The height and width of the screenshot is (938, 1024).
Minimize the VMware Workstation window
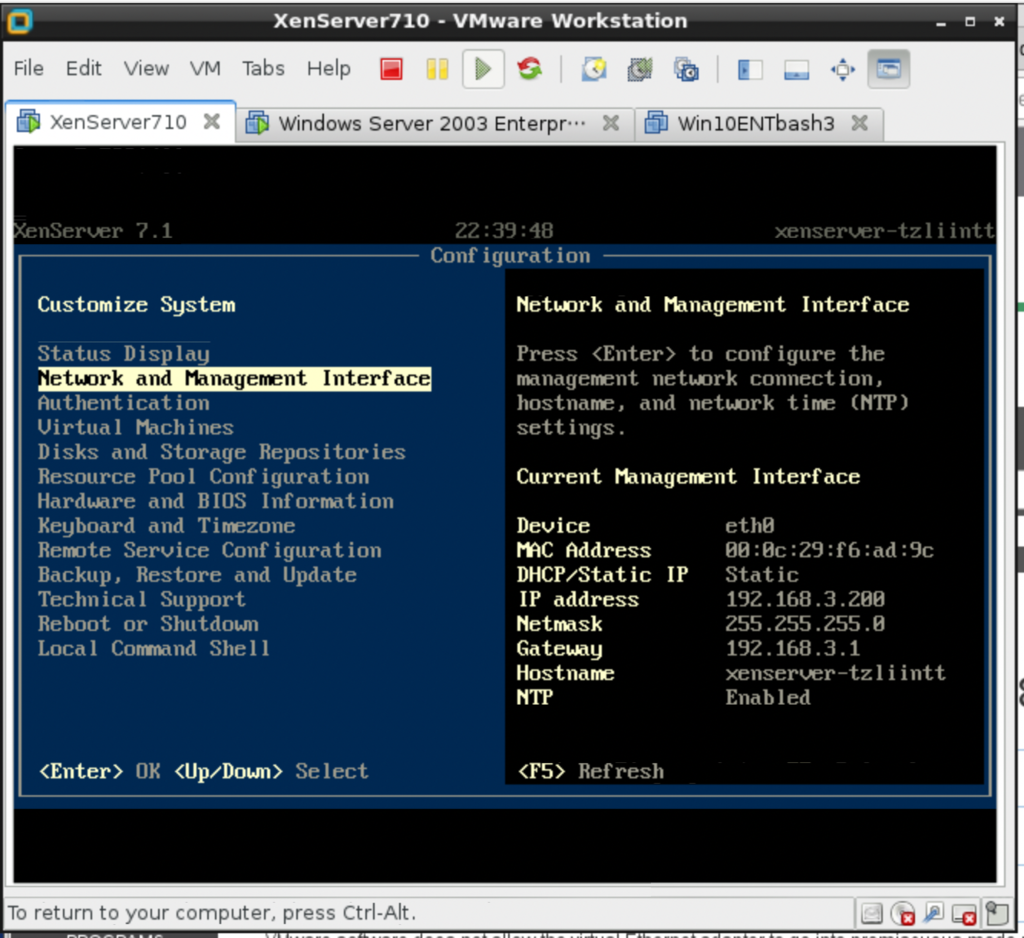pyautogui.click(x=941, y=22)
